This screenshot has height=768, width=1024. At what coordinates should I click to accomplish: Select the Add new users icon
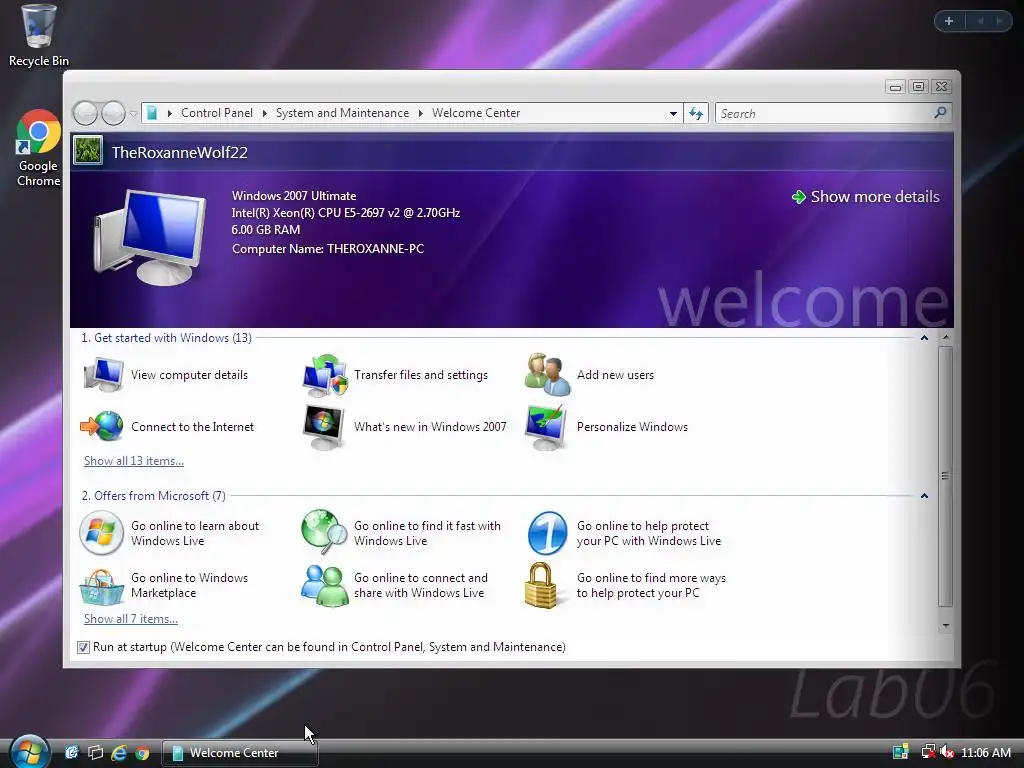[548, 375]
